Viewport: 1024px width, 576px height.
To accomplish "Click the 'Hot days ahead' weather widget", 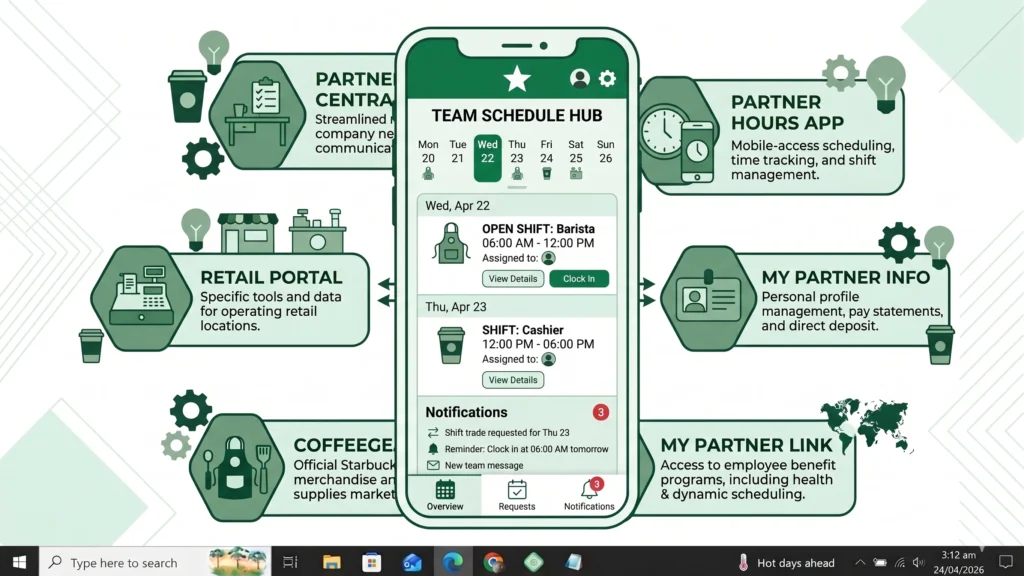I will 786,562.
